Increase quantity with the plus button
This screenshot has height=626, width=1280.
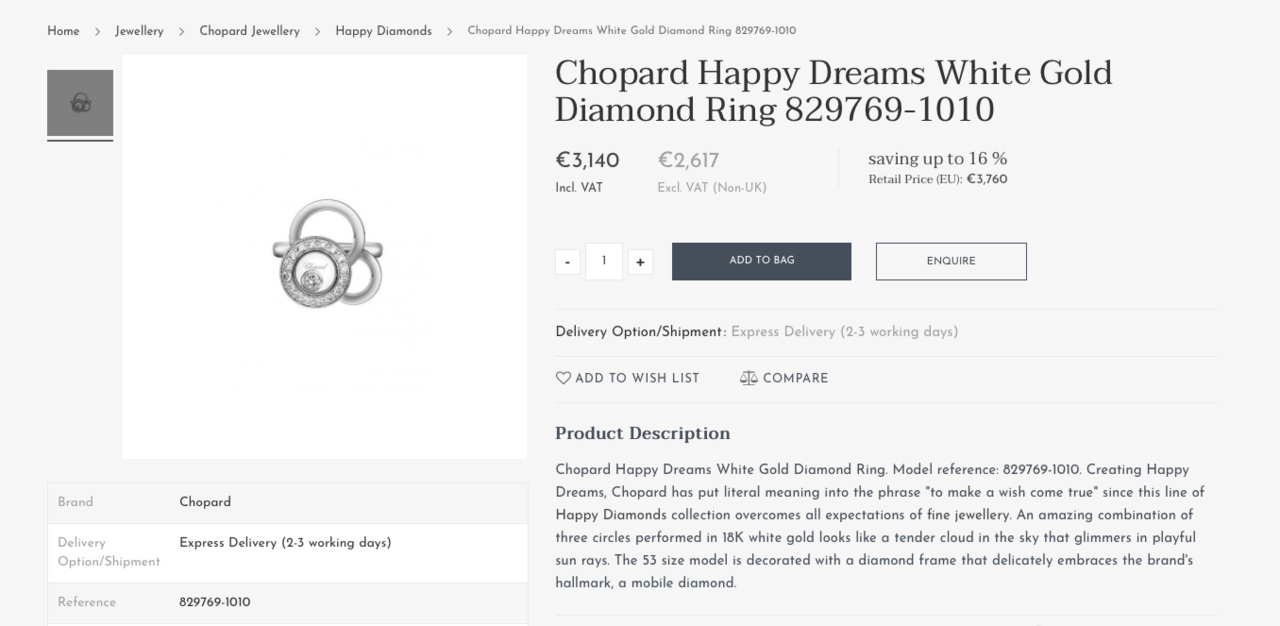(x=640, y=262)
